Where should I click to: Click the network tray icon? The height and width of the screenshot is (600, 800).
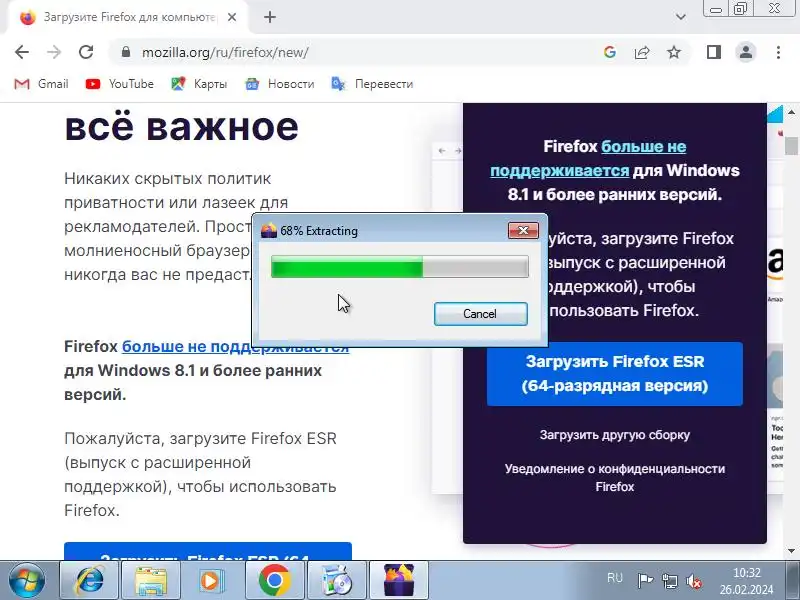(x=669, y=581)
